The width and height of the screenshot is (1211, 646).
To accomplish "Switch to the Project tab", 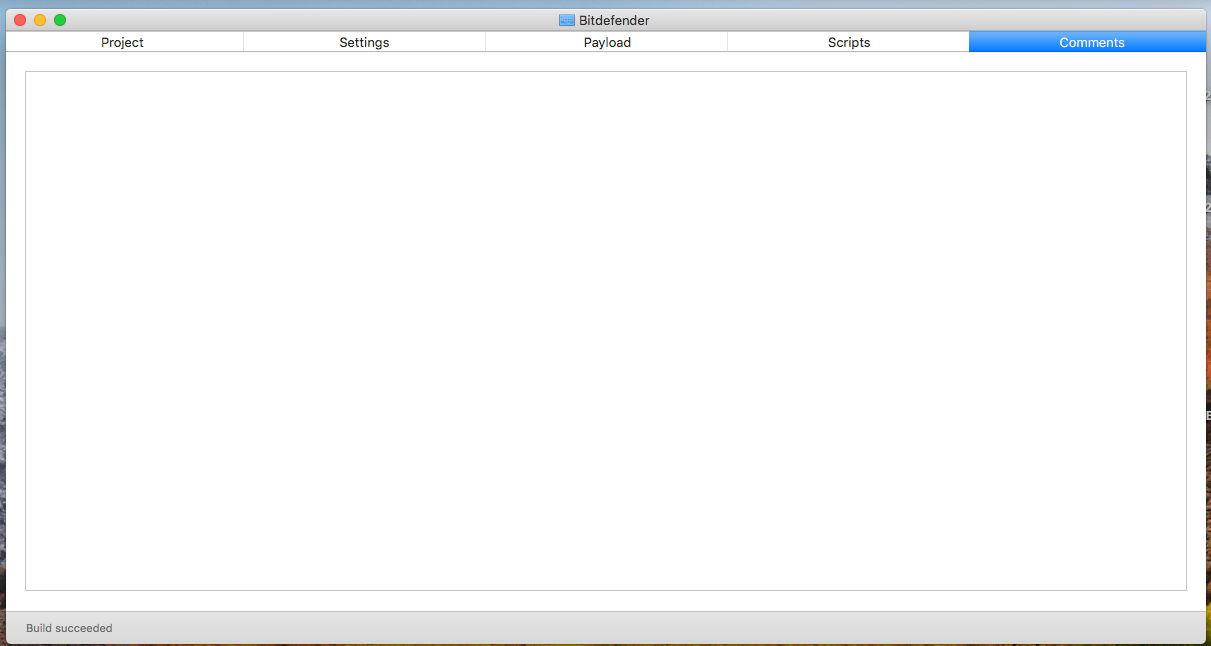I will (x=123, y=42).
